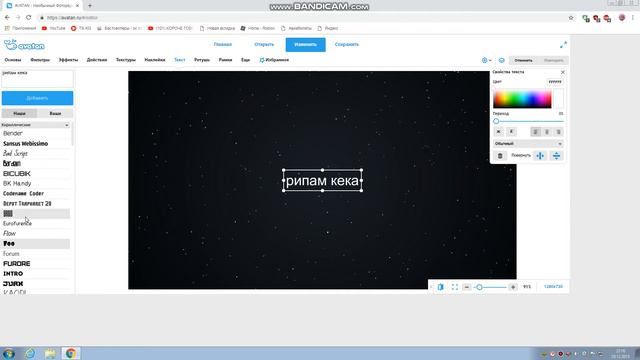Open the Текст menu

click(x=180, y=60)
